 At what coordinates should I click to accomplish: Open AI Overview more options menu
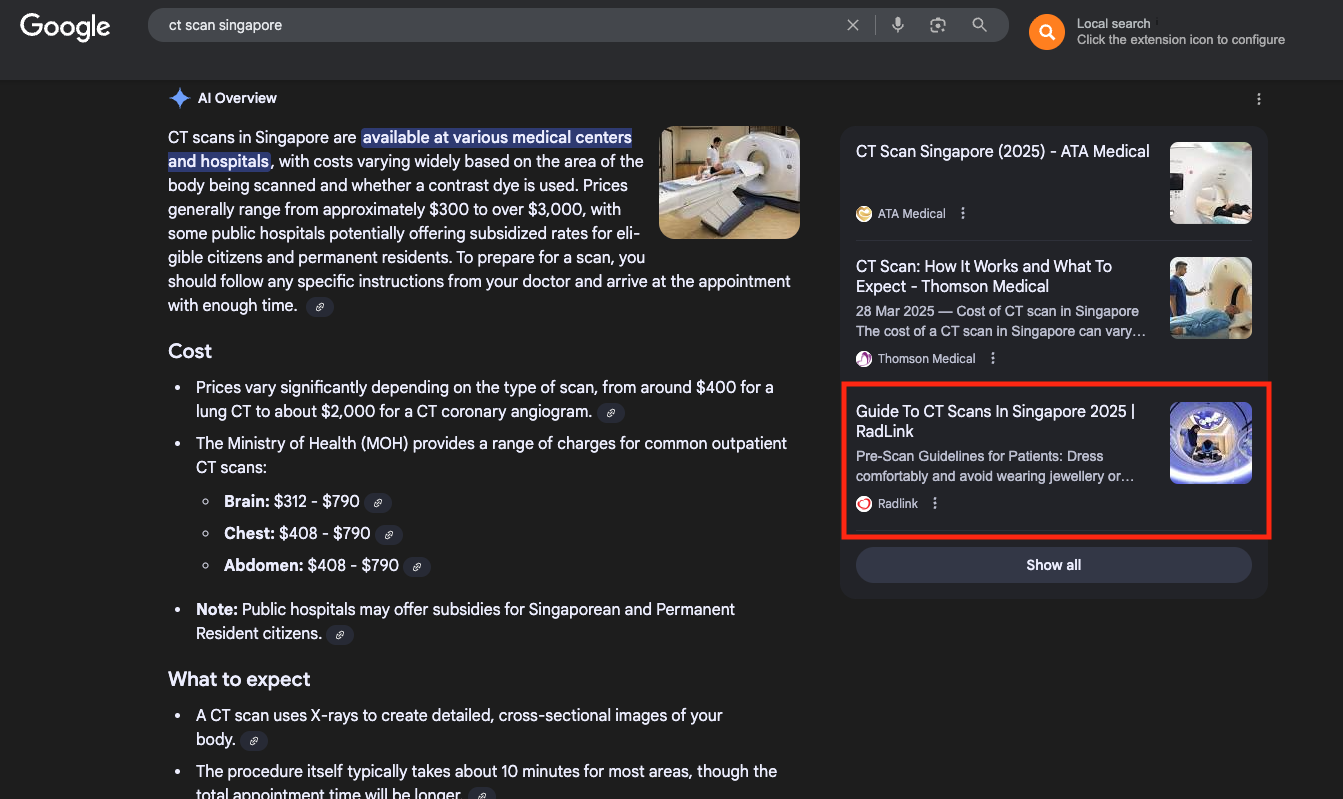(1259, 99)
